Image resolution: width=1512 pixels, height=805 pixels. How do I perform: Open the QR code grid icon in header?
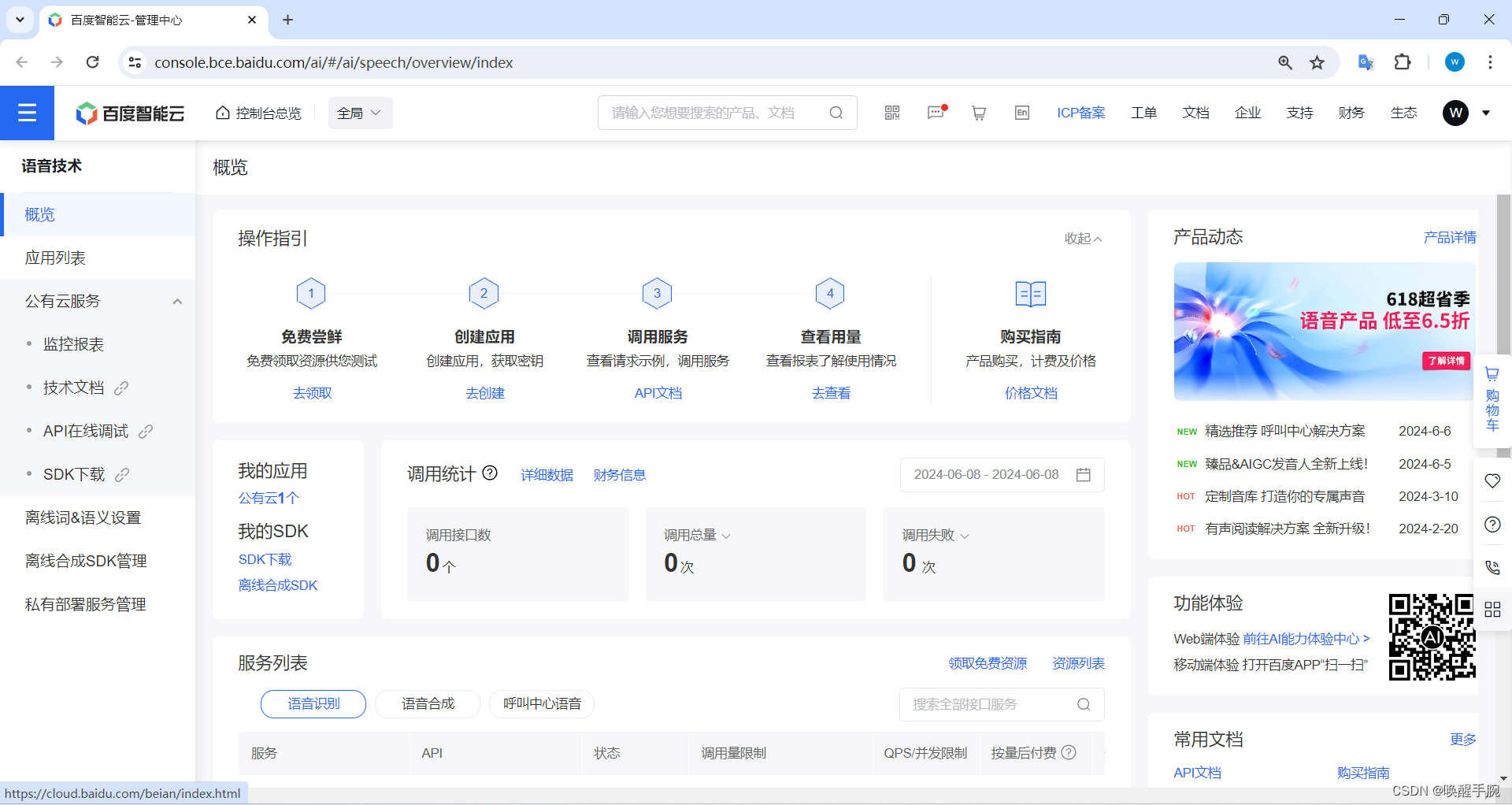(891, 113)
